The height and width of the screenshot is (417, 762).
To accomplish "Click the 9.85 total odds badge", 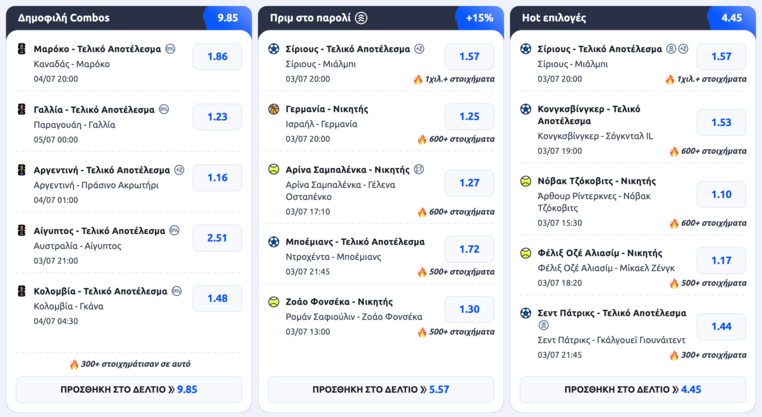I will pos(227,18).
